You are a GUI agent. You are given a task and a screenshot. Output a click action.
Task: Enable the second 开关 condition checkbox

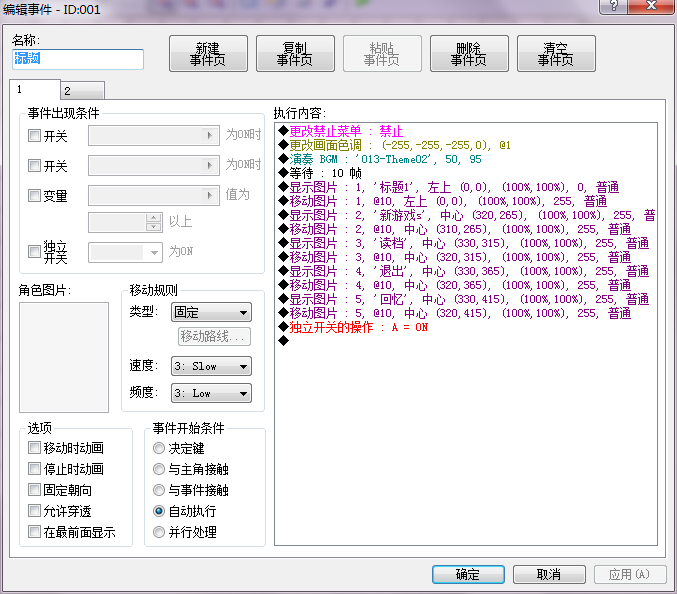pyautogui.click(x=34, y=165)
